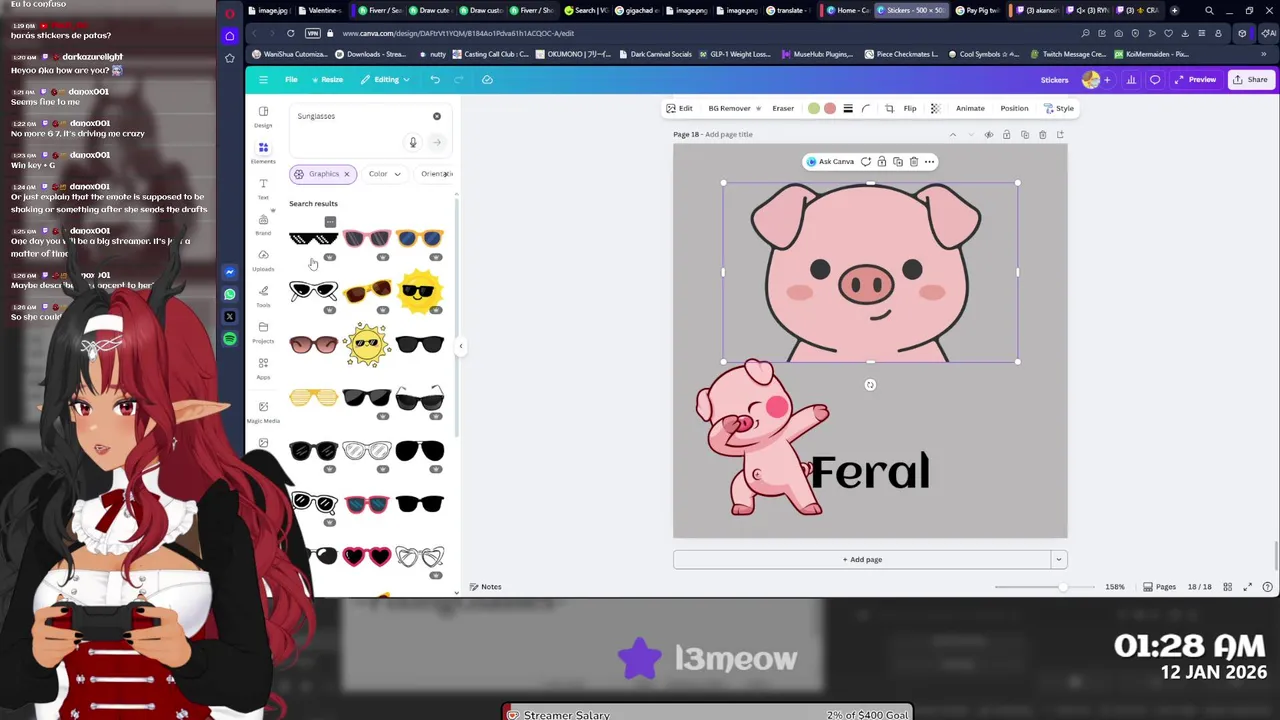The image size is (1280, 720).
Task: Delete page 18 trash icon
Action: click(1042, 135)
